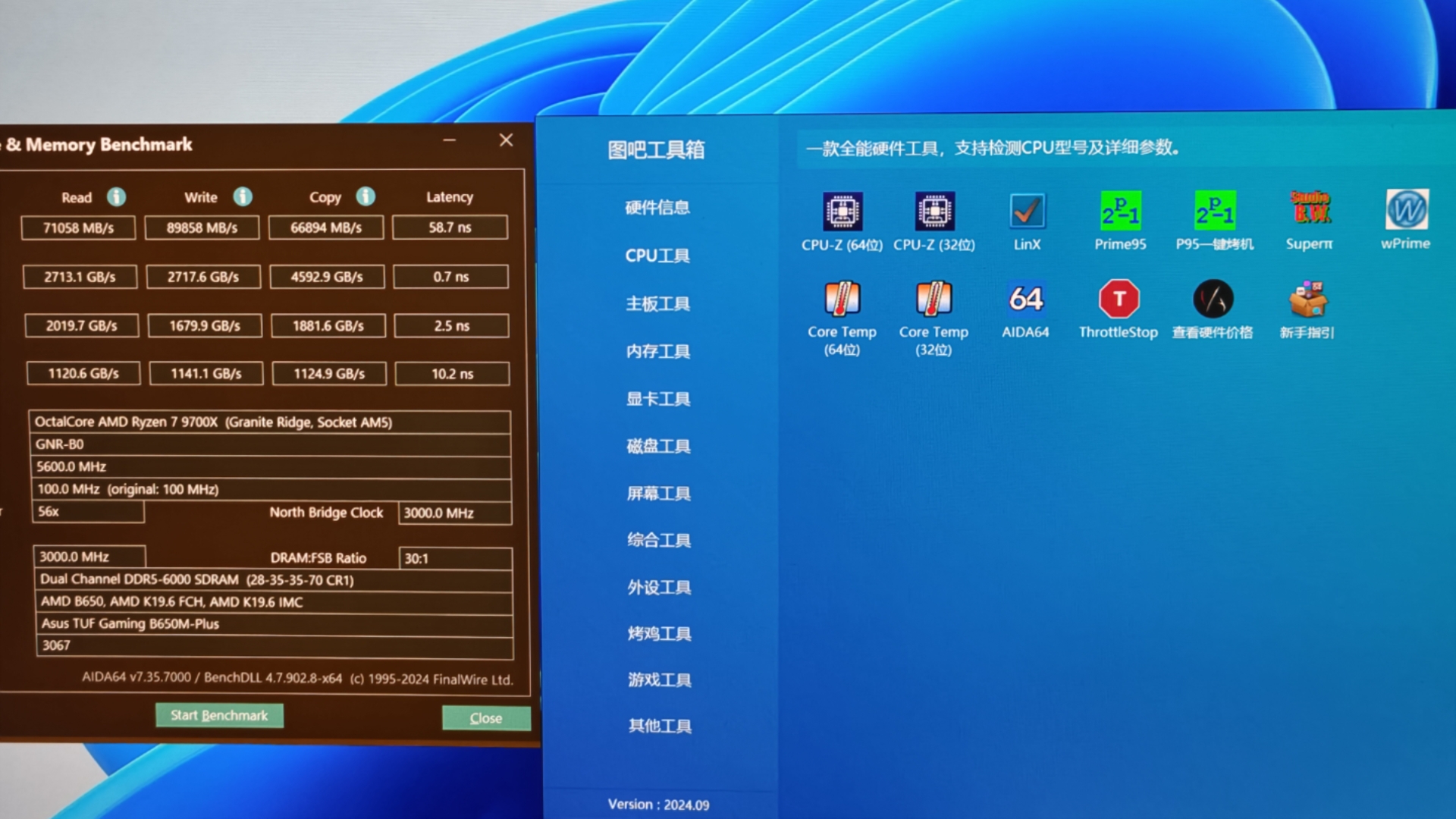Select 屏幕工具 category
1456x819 pixels.
point(658,494)
